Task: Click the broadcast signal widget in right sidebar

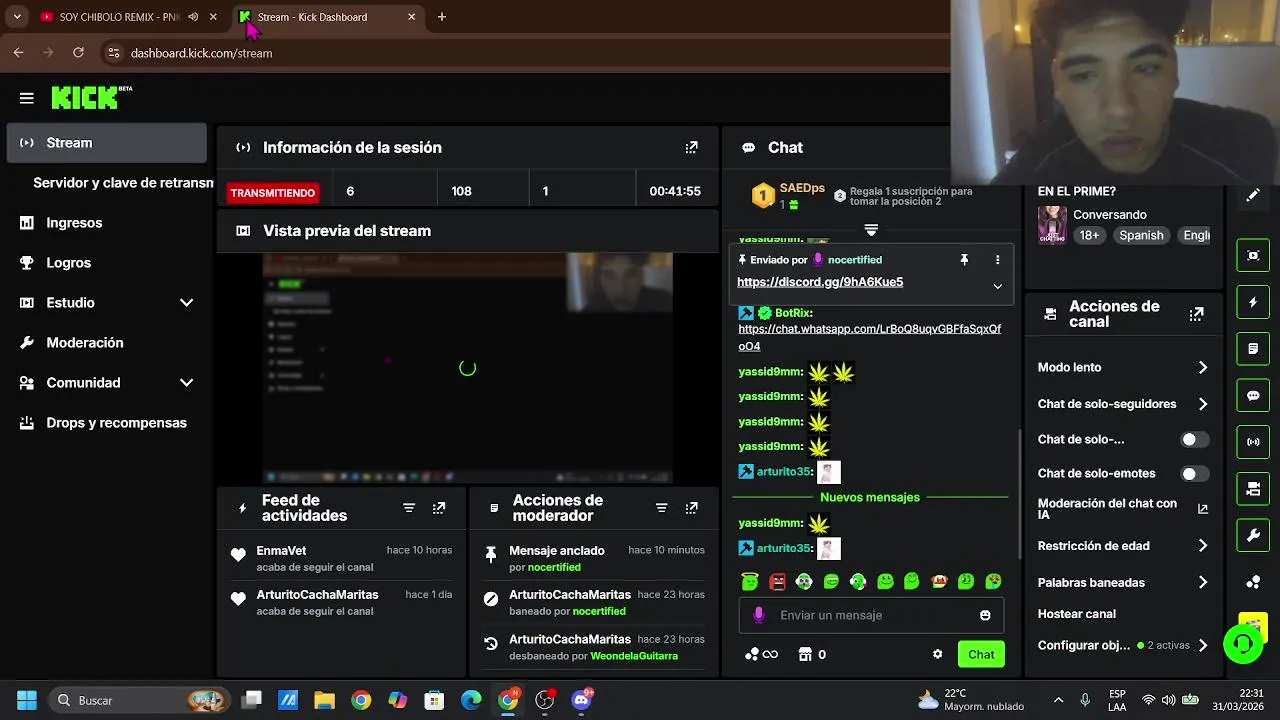Action: 1253,442
